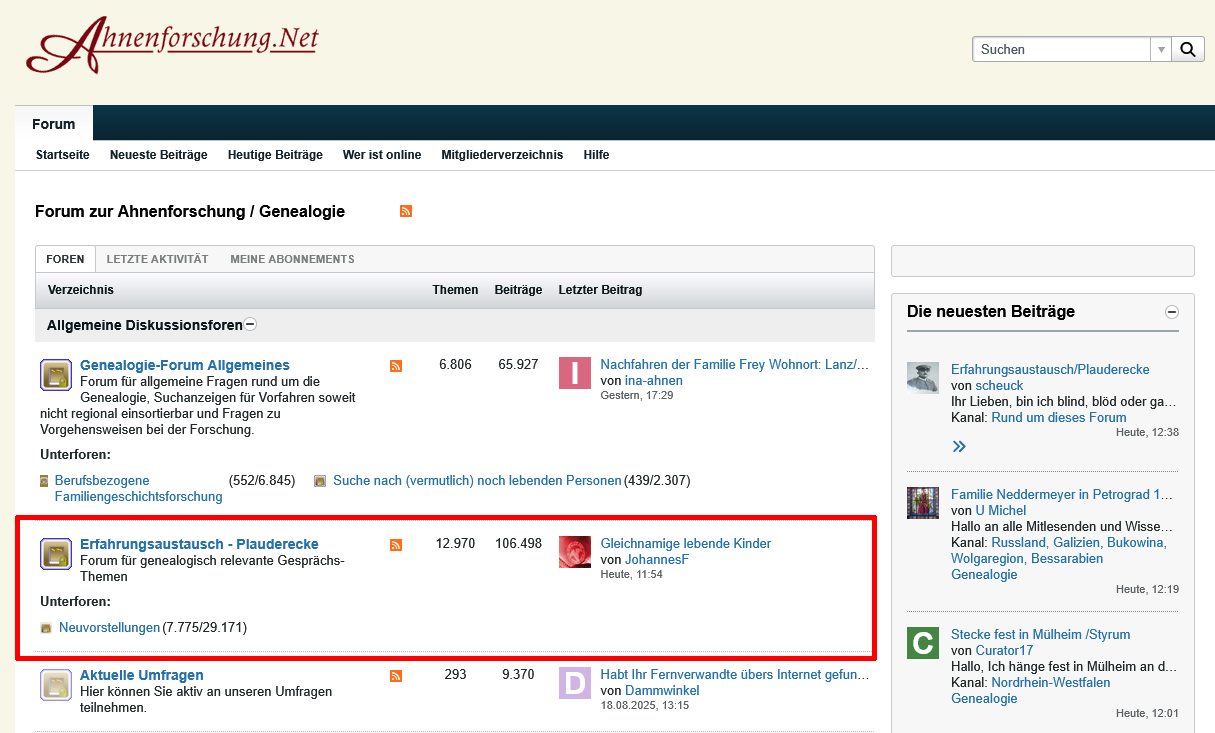
Task: Open RSS feed for Genealogie-Forum Allgemeines
Action: (x=396, y=366)
